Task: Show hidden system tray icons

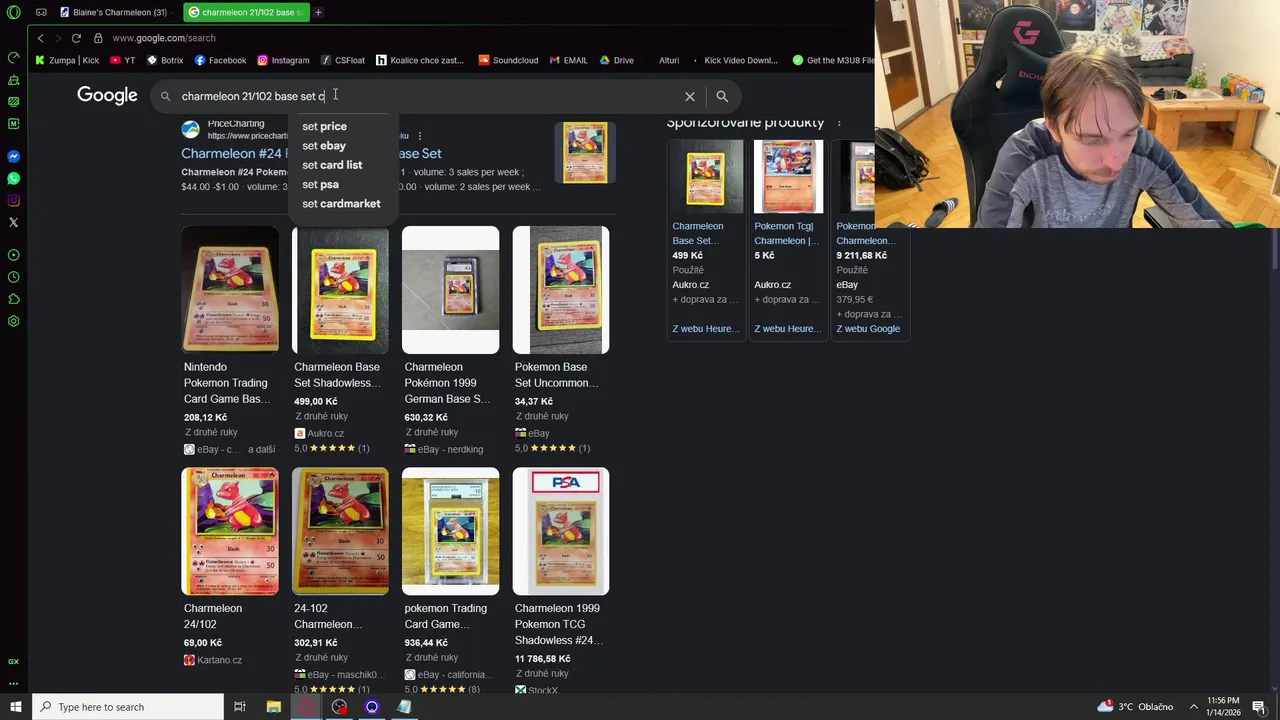Action: coord(1193,707)
